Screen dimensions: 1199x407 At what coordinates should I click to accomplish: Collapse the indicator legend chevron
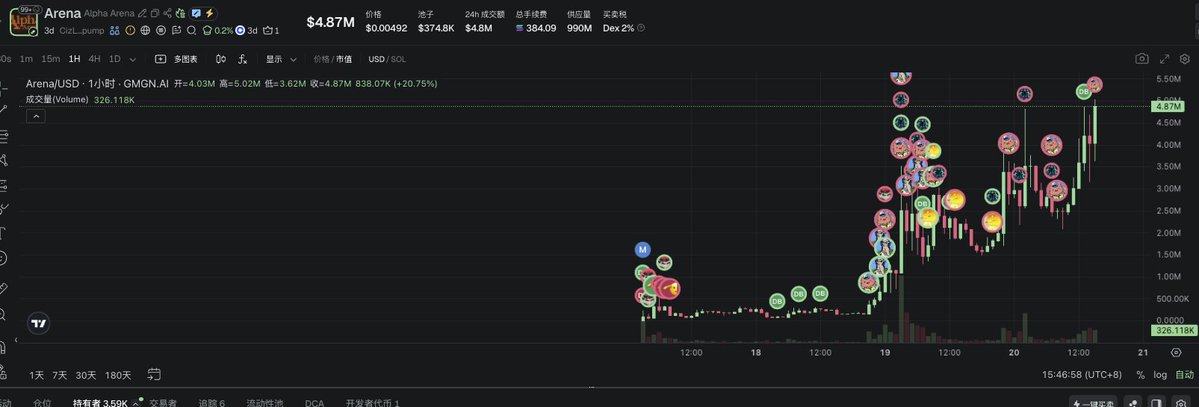[x=35, y=116]
